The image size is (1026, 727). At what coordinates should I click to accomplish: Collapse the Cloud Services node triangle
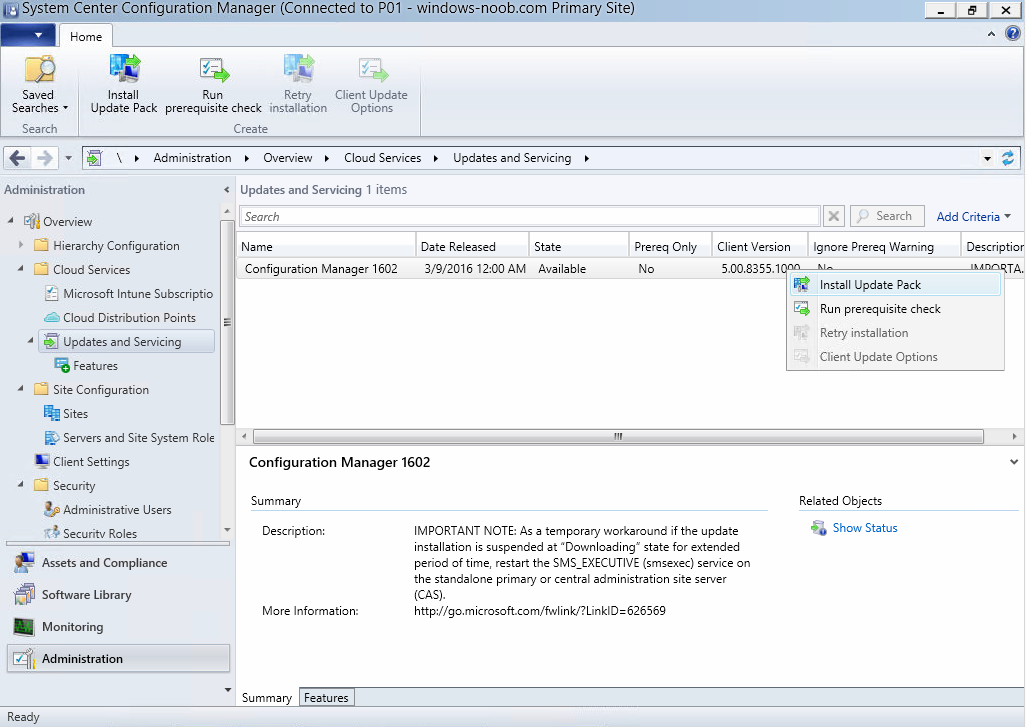pos(21,268)
